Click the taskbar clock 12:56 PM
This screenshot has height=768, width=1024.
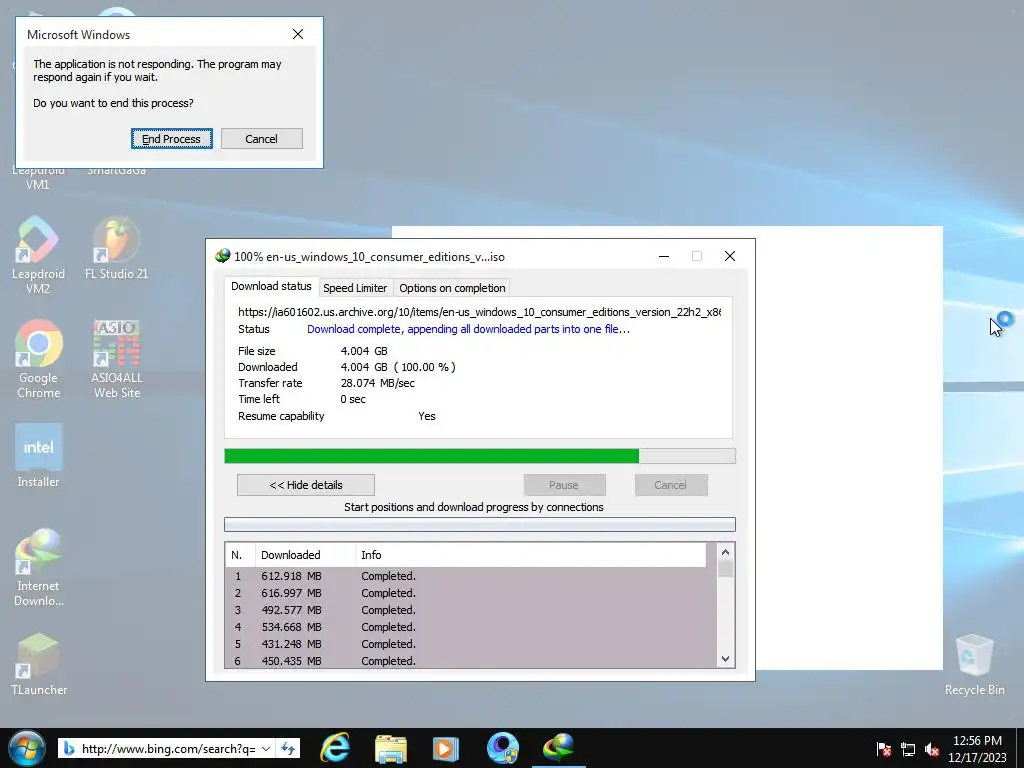[x=977, y=741]
